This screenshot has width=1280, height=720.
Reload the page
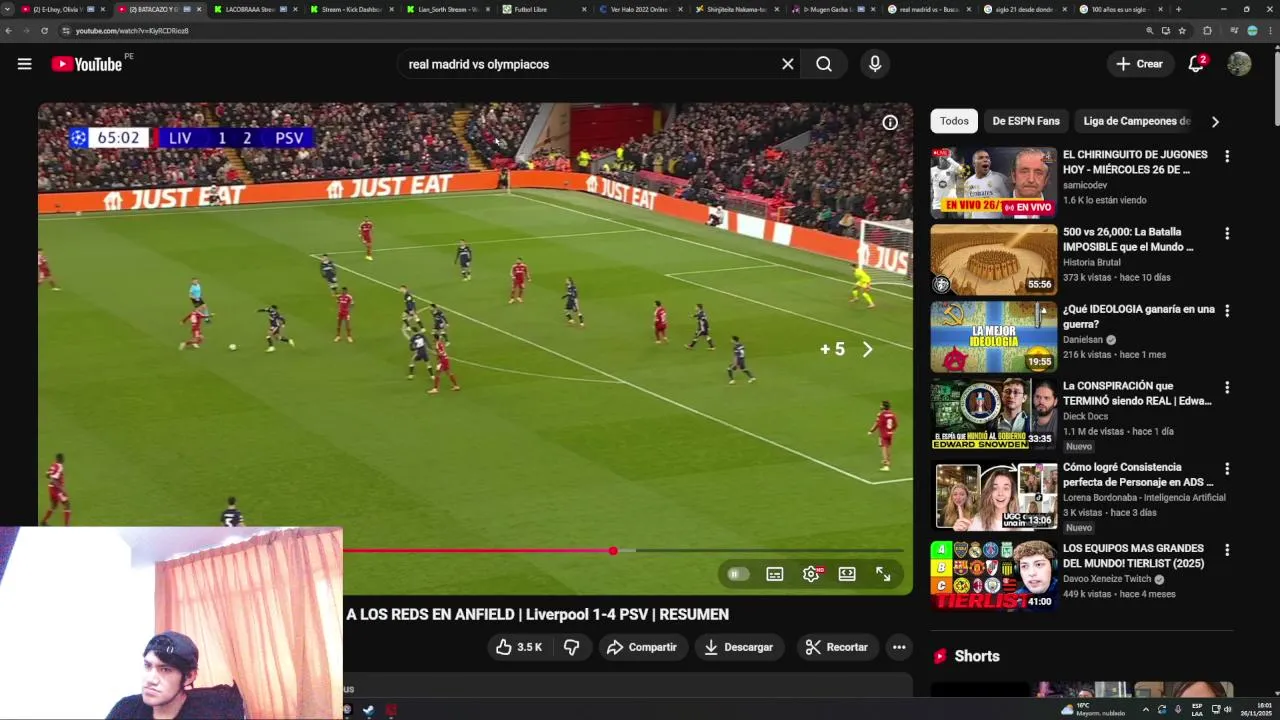point(44,31)
